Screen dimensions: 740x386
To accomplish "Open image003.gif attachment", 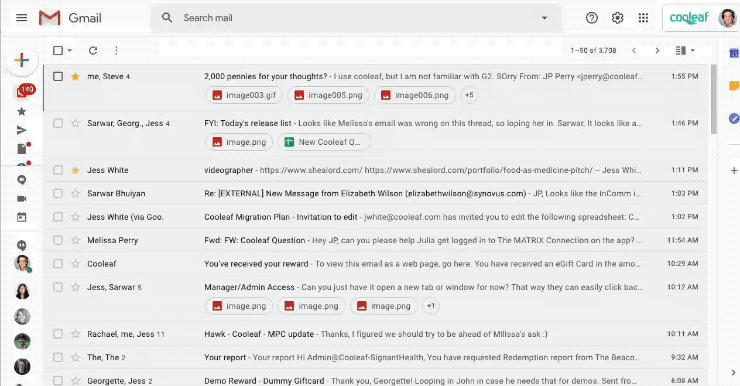I will click(244, 95).
